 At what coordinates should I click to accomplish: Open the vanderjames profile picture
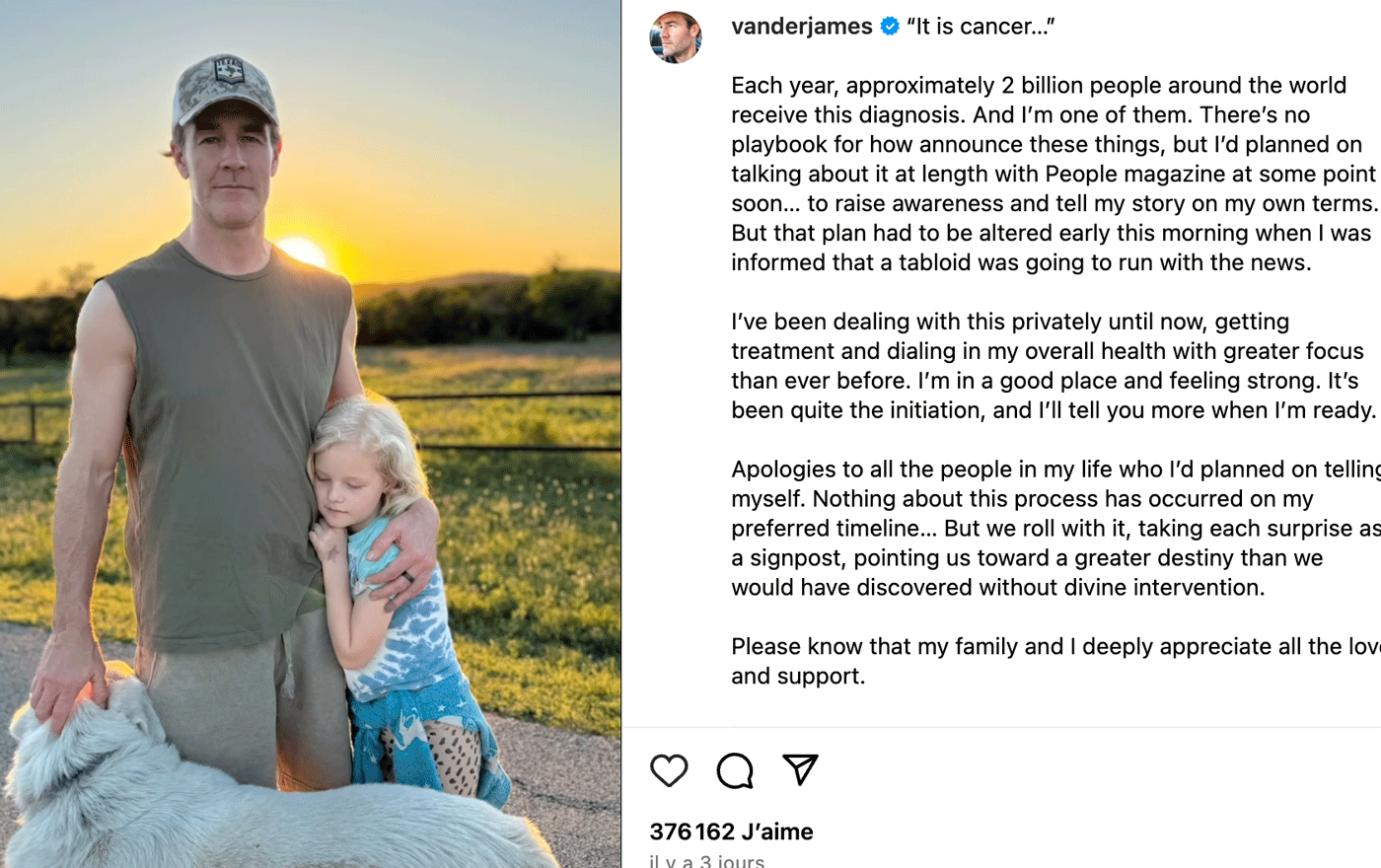(676, 37)
